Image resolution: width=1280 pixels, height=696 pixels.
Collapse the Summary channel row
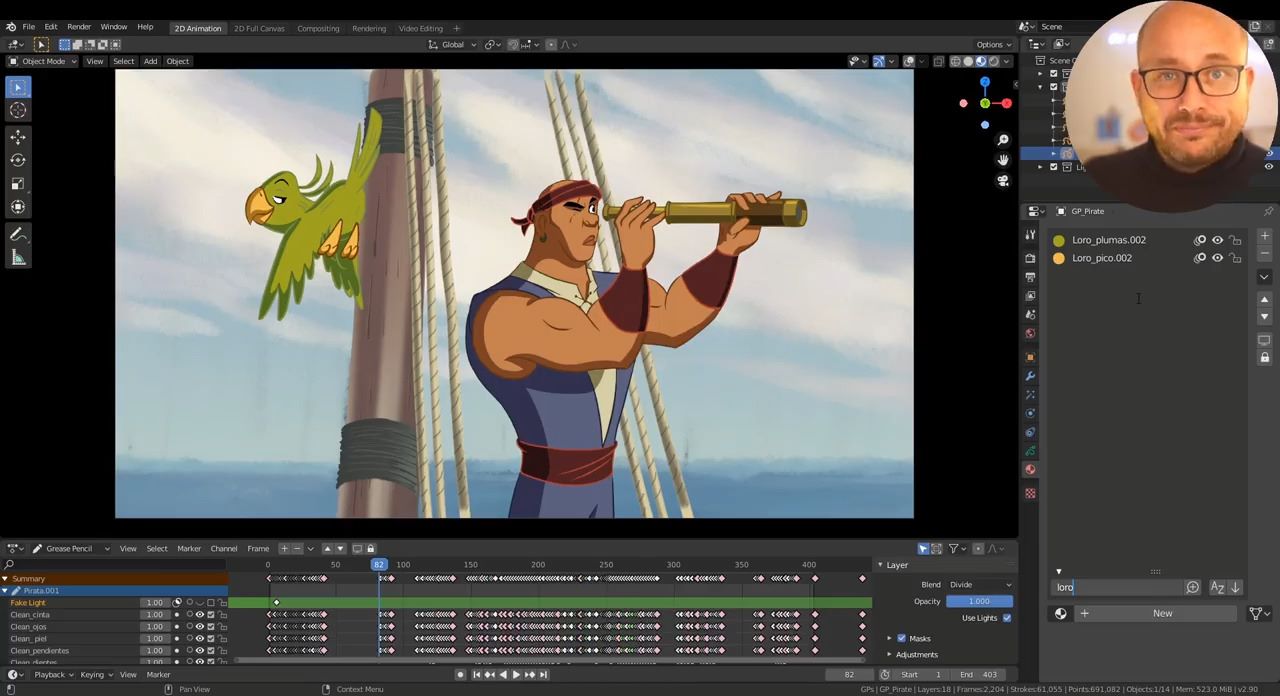point(5,579)
